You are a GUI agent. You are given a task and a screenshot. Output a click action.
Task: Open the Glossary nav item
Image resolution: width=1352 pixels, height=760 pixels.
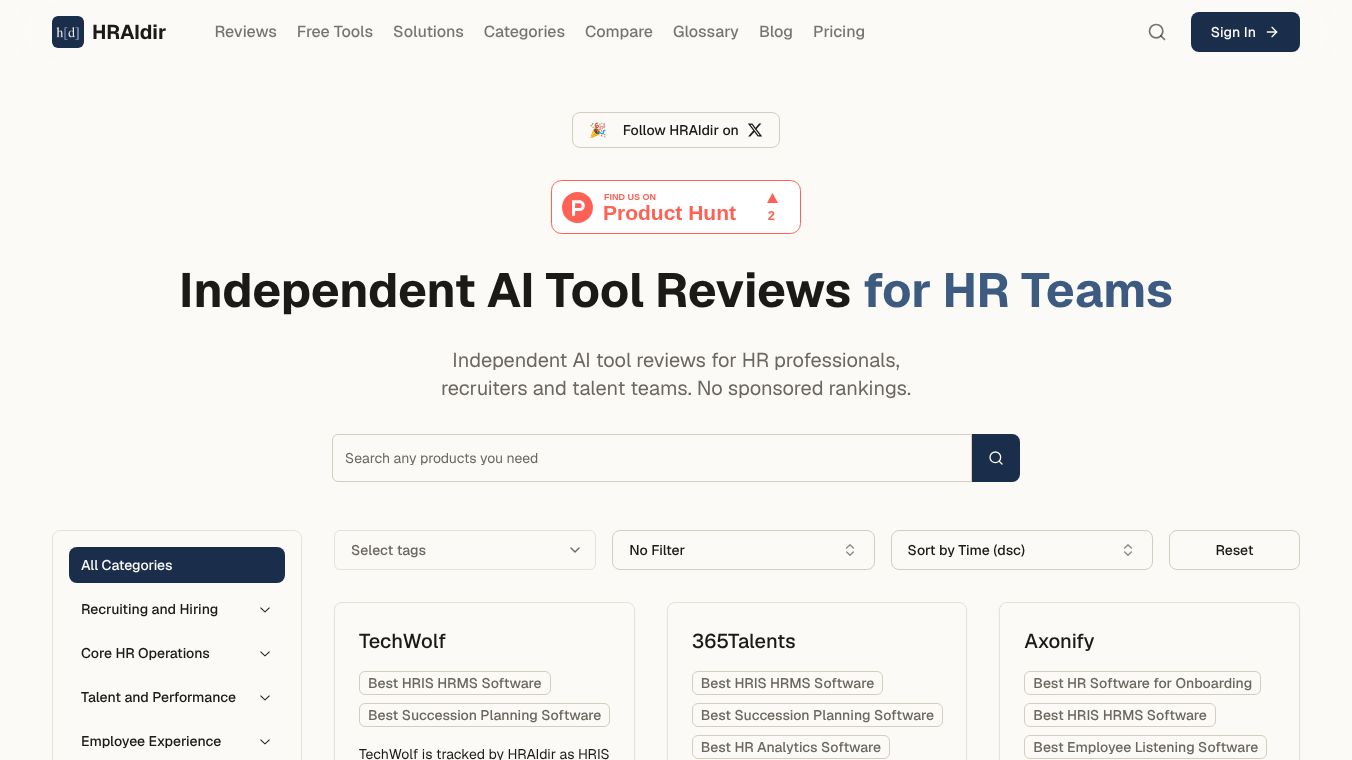[706, 32]
